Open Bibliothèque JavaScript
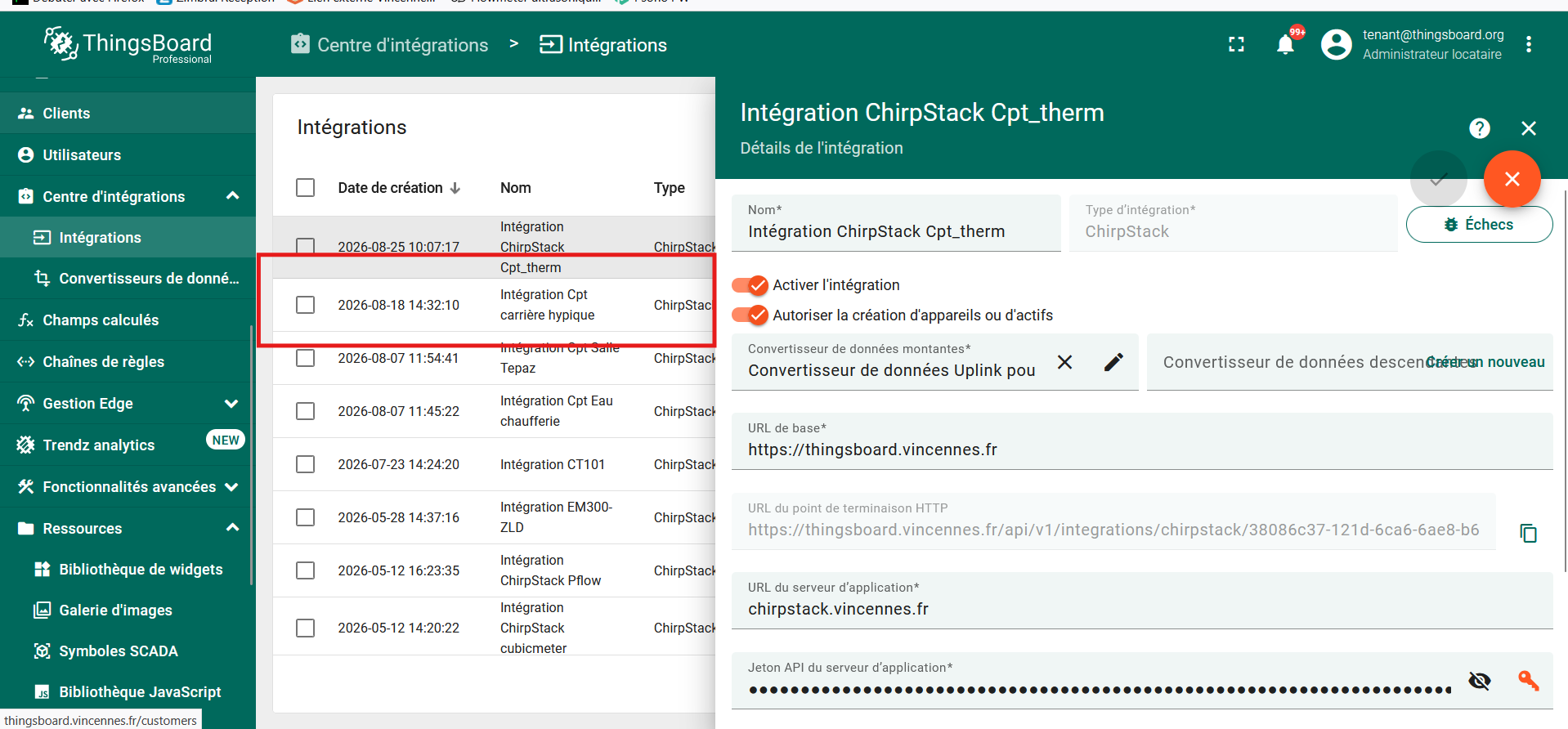This screenshot has width=1568, height=729. tap(128, 692)
